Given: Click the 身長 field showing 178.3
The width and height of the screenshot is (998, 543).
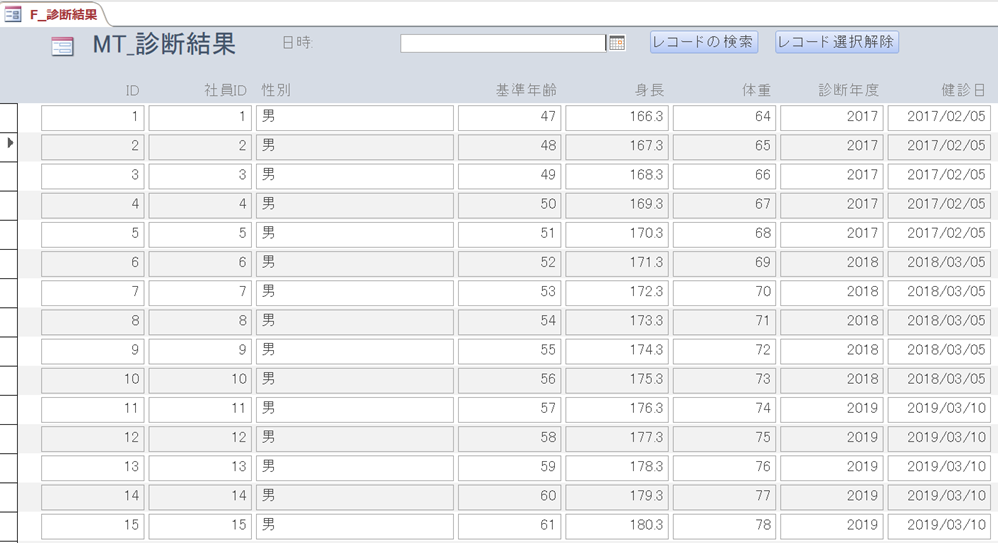Looking at the screenshot, I should 615,466.
